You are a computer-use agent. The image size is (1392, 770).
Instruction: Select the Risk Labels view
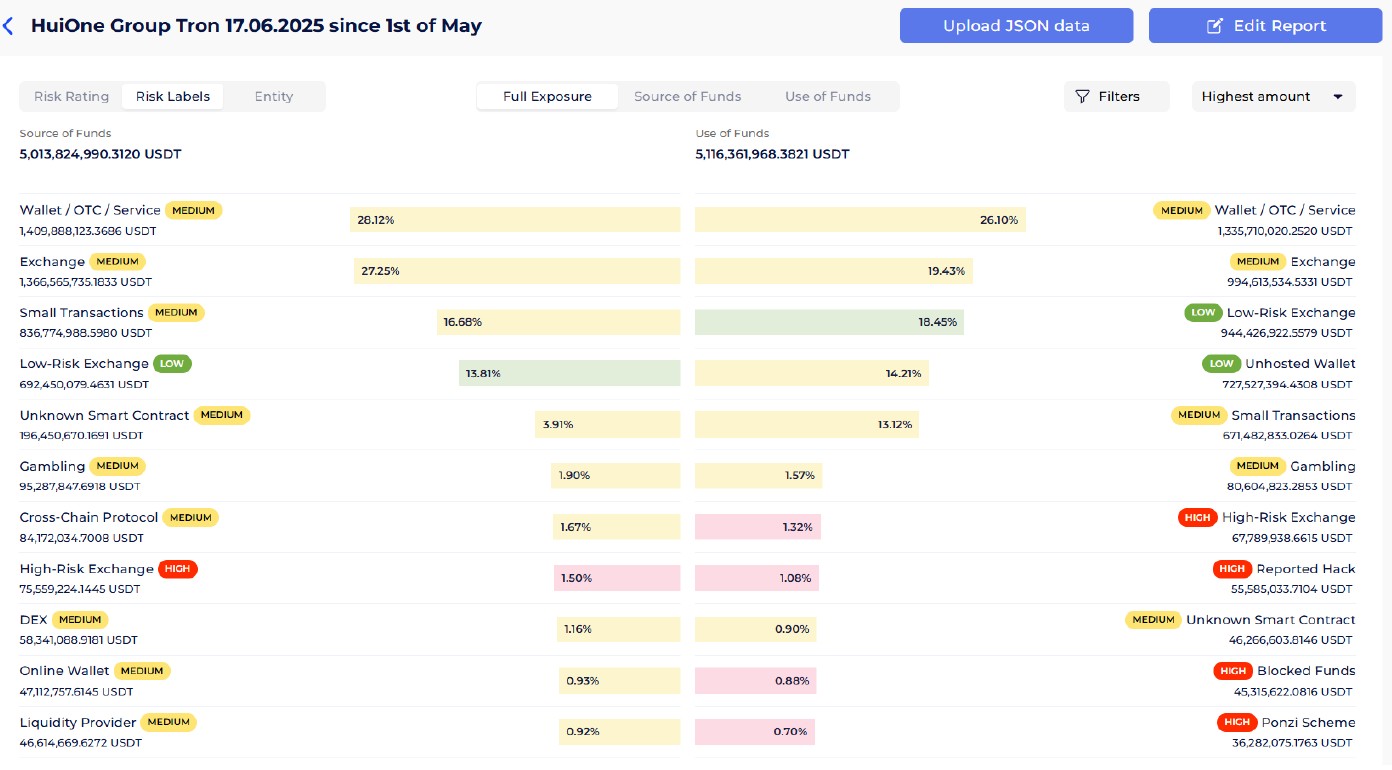coord(173,97)
